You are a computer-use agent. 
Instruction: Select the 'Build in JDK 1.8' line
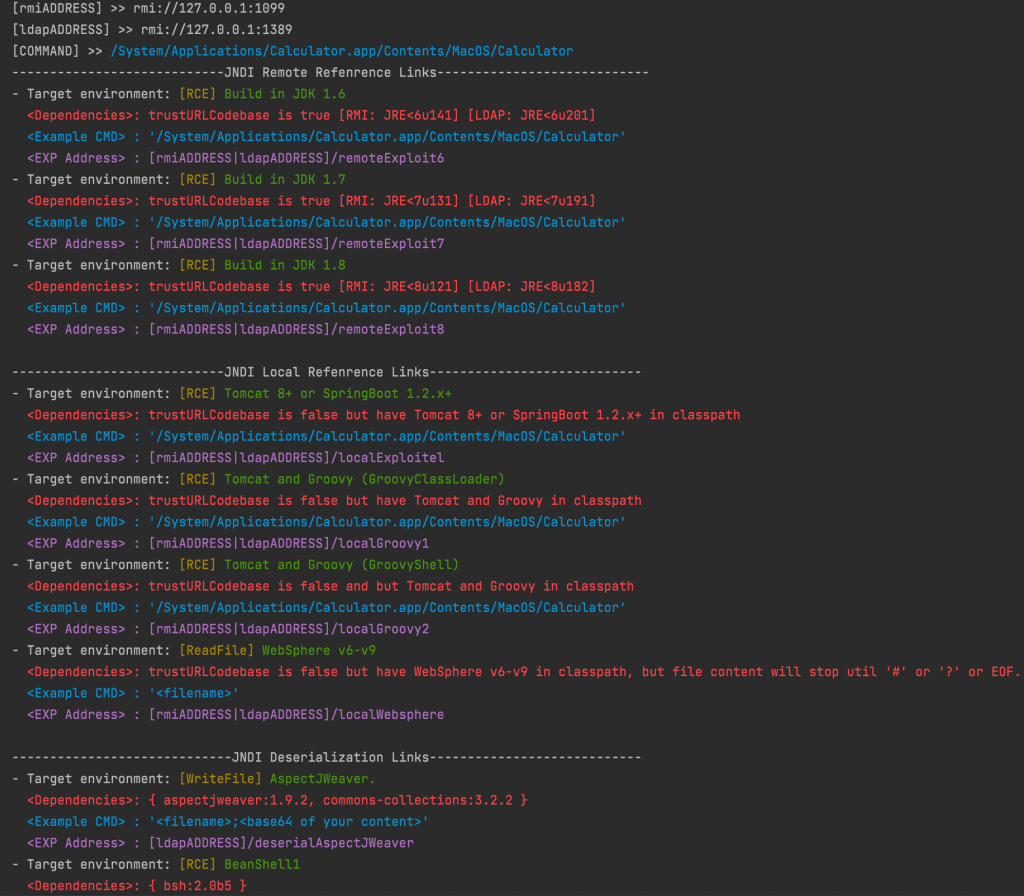(x=179, y=265)
